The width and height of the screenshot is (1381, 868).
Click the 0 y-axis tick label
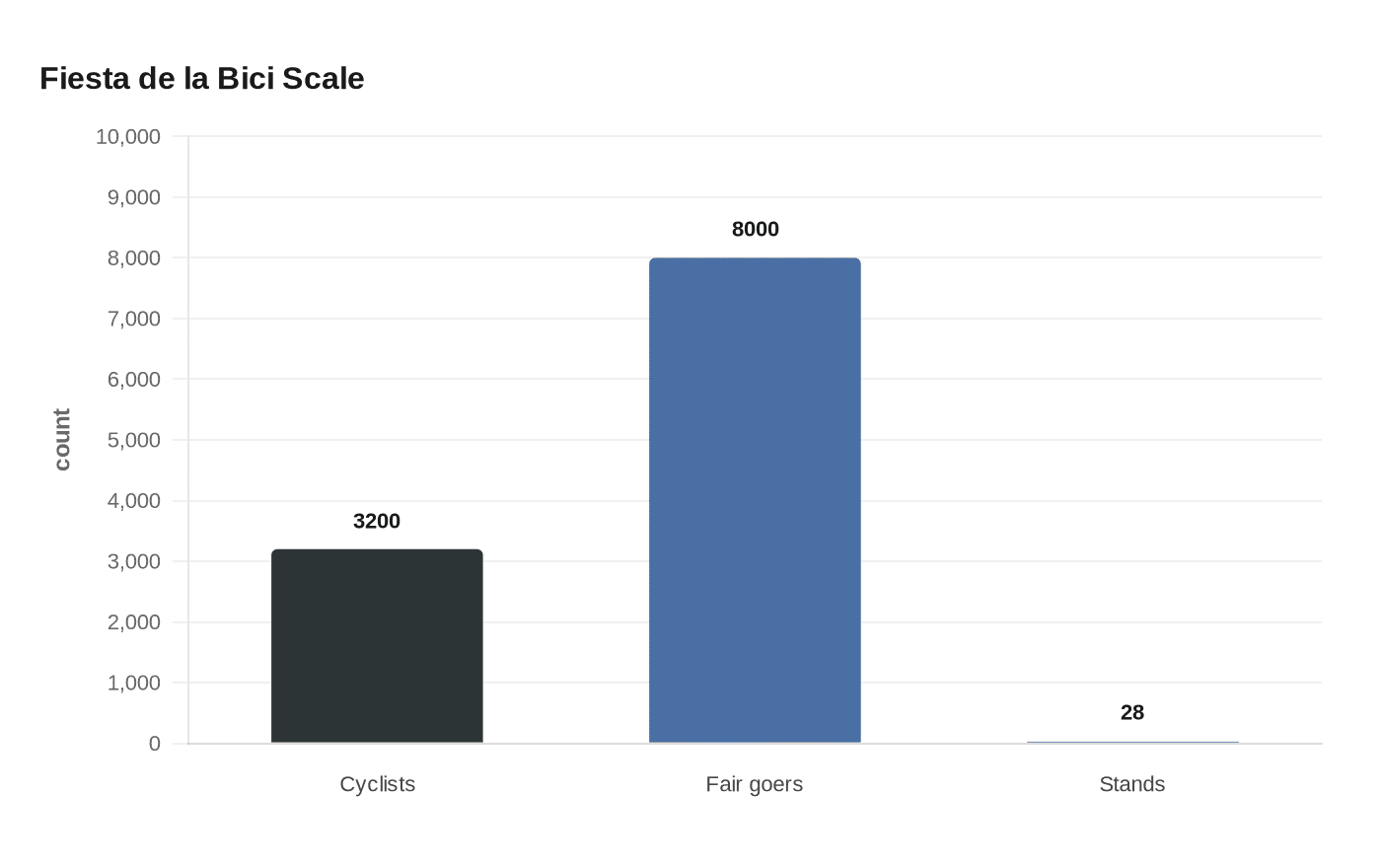pos(155,744)
